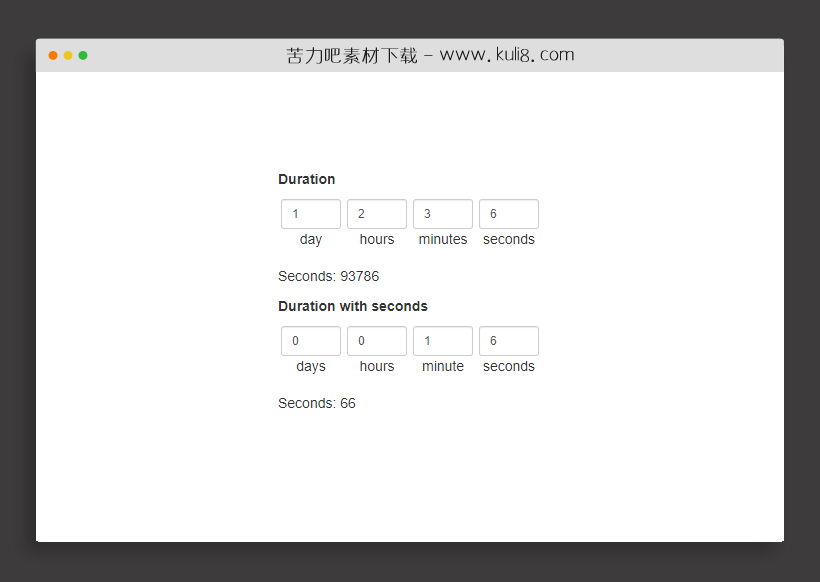Focus the hours field in the Duration row
The image size is (820, 582).
[376, 214]
